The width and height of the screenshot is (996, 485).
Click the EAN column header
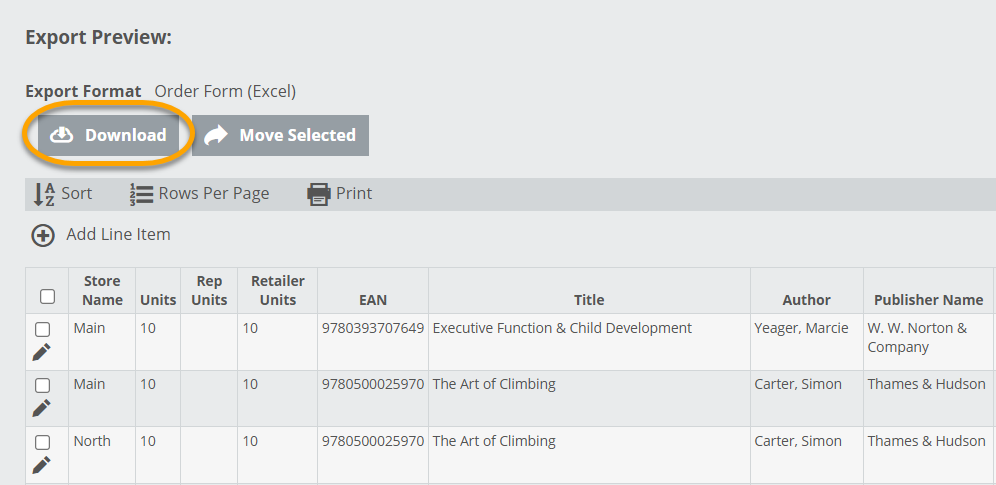pyautogui.click(x=373, y=300)
